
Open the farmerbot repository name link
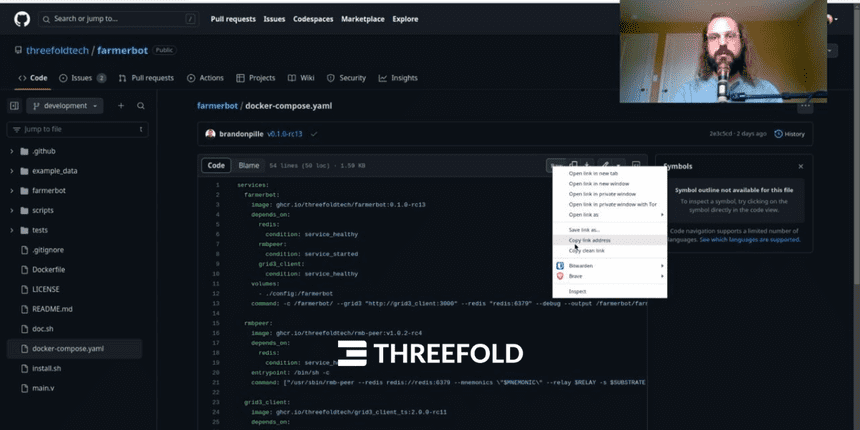122,50
